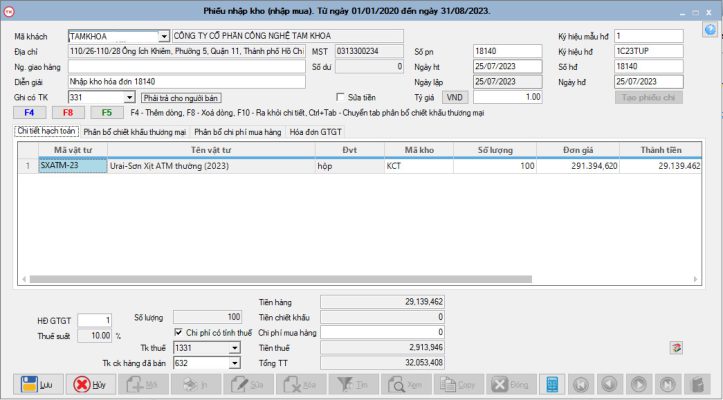Switch to Chi tiết hạch toán tab

pos(47,131)
